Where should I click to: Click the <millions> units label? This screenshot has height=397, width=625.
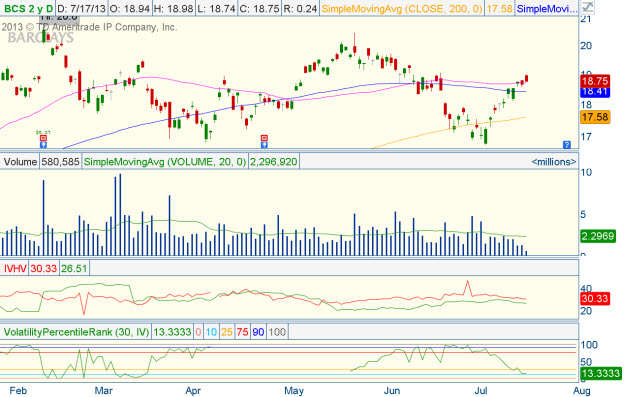[554, 162]
